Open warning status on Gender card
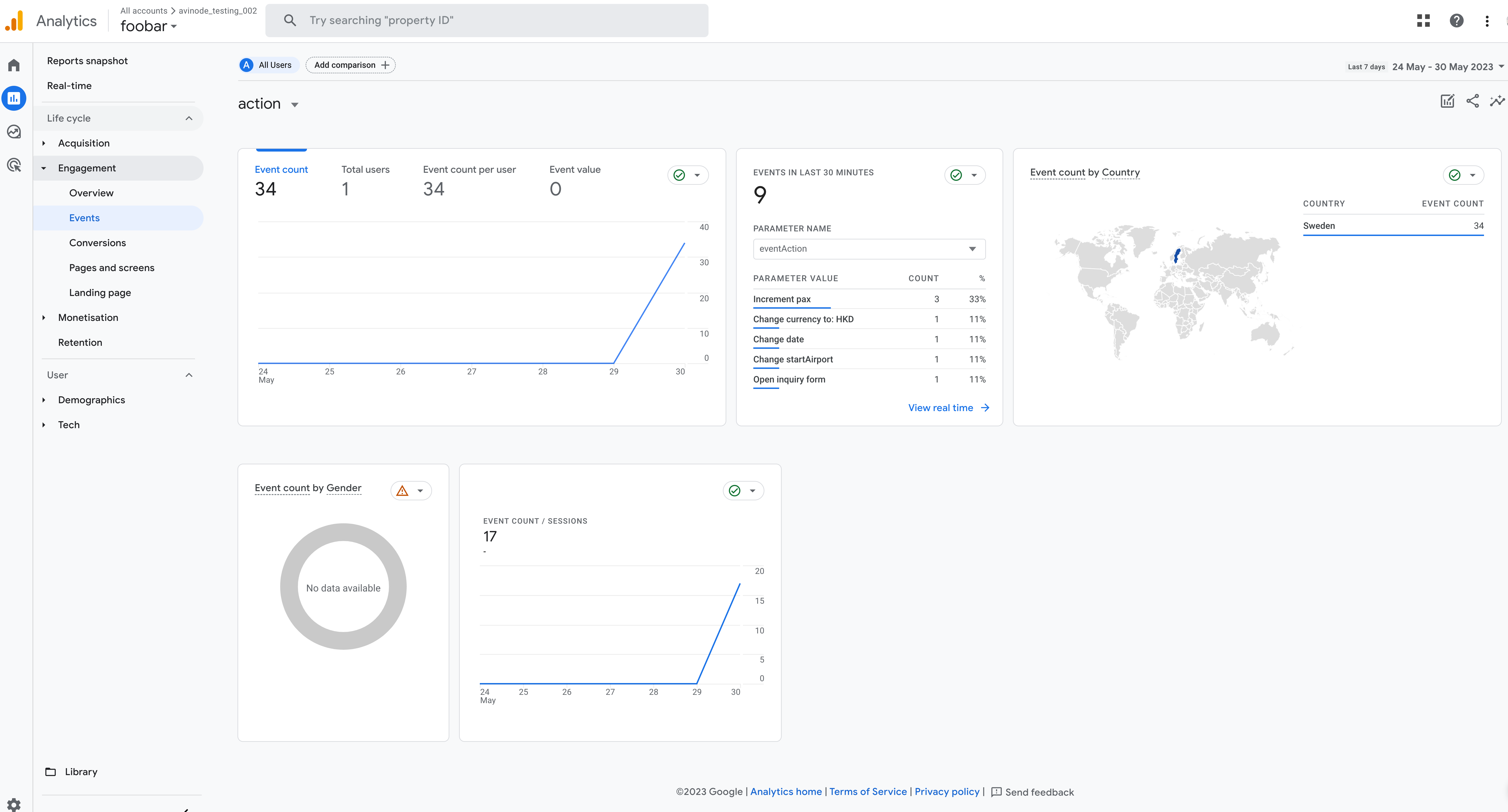 [x=410, y=491]
